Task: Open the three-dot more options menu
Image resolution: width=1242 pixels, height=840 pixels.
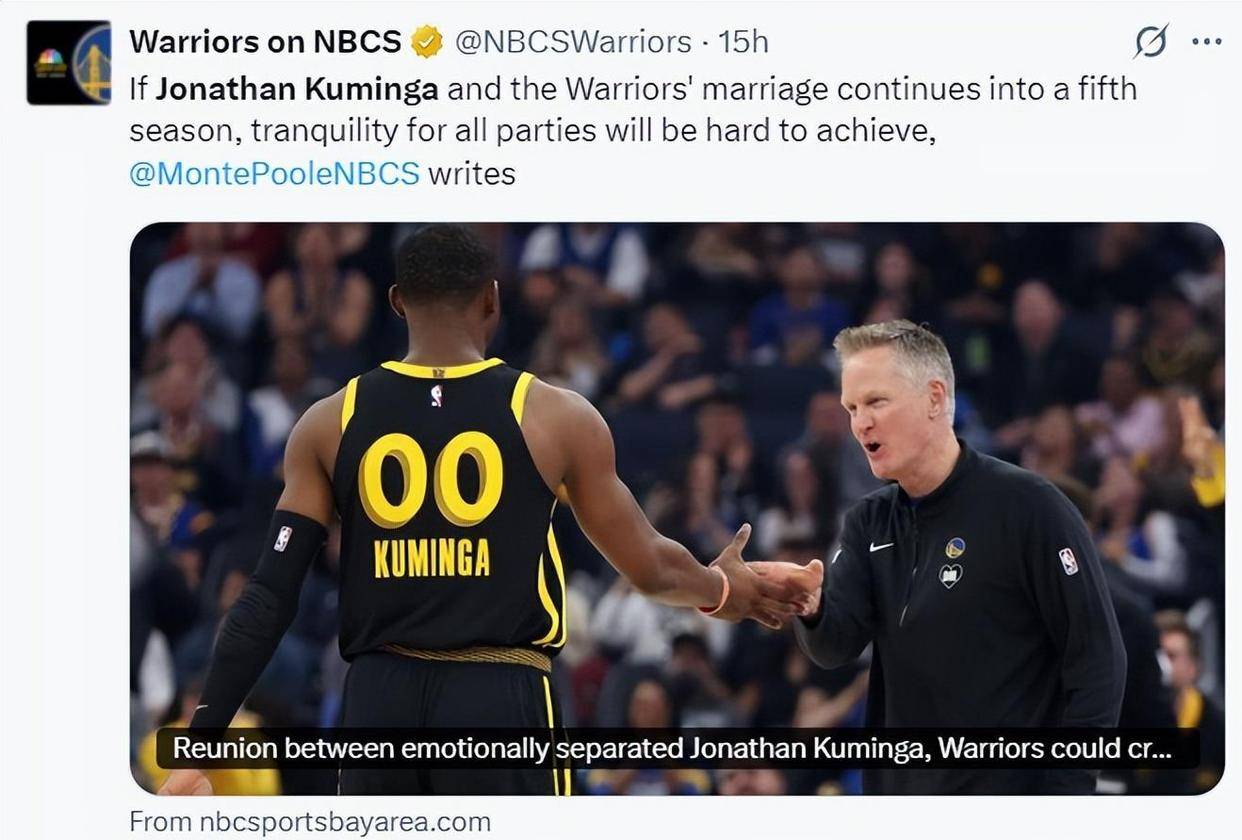Action: [x=1207, y=42]
